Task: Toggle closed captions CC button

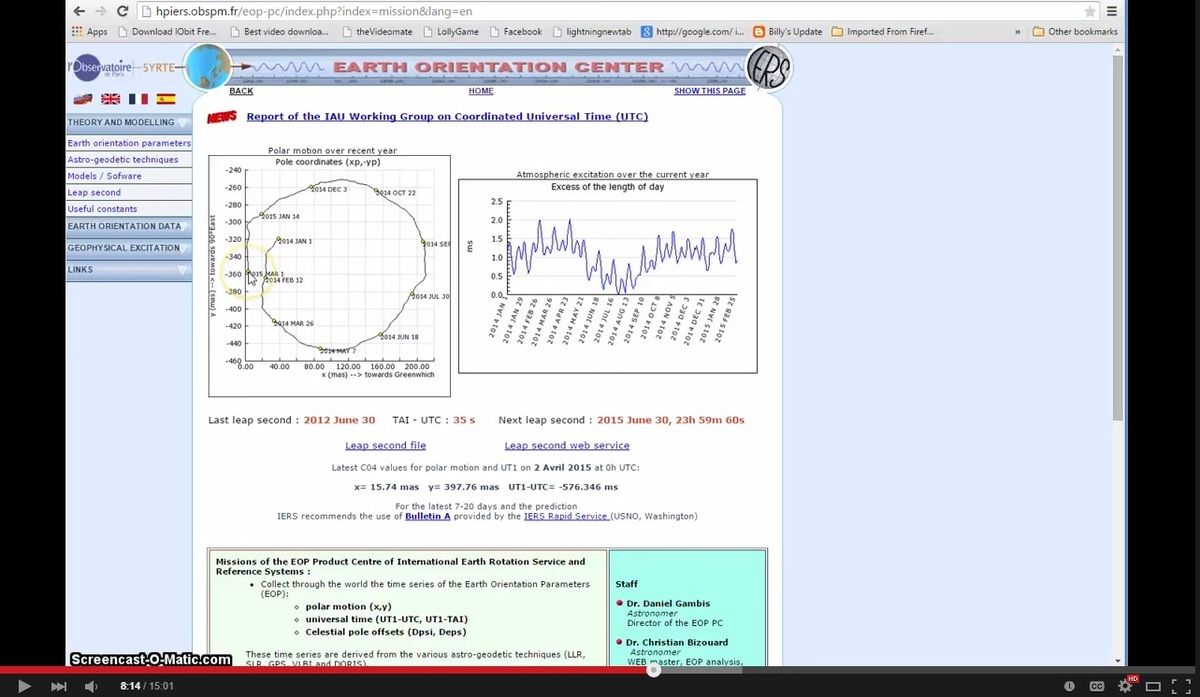Action: pos(1097,686)
